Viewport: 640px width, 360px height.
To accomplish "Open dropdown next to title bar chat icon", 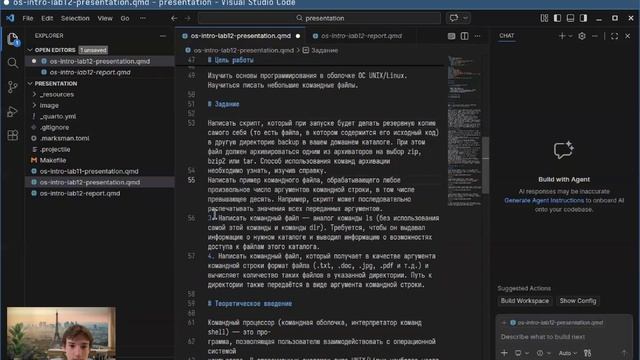I will click(x=465, y=18).
